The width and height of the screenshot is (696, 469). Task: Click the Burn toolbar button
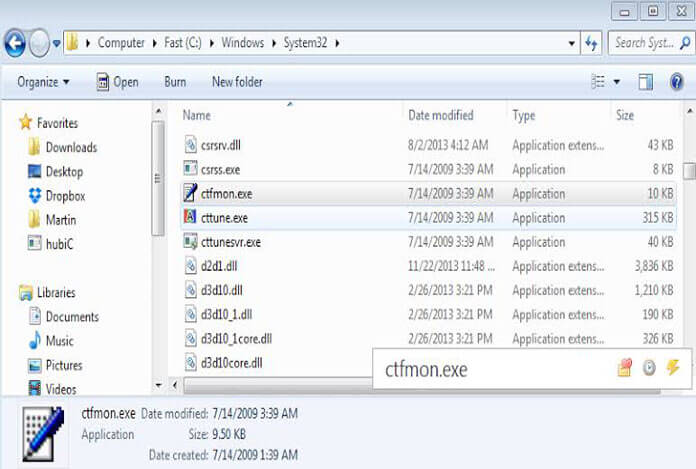point(175,82)
